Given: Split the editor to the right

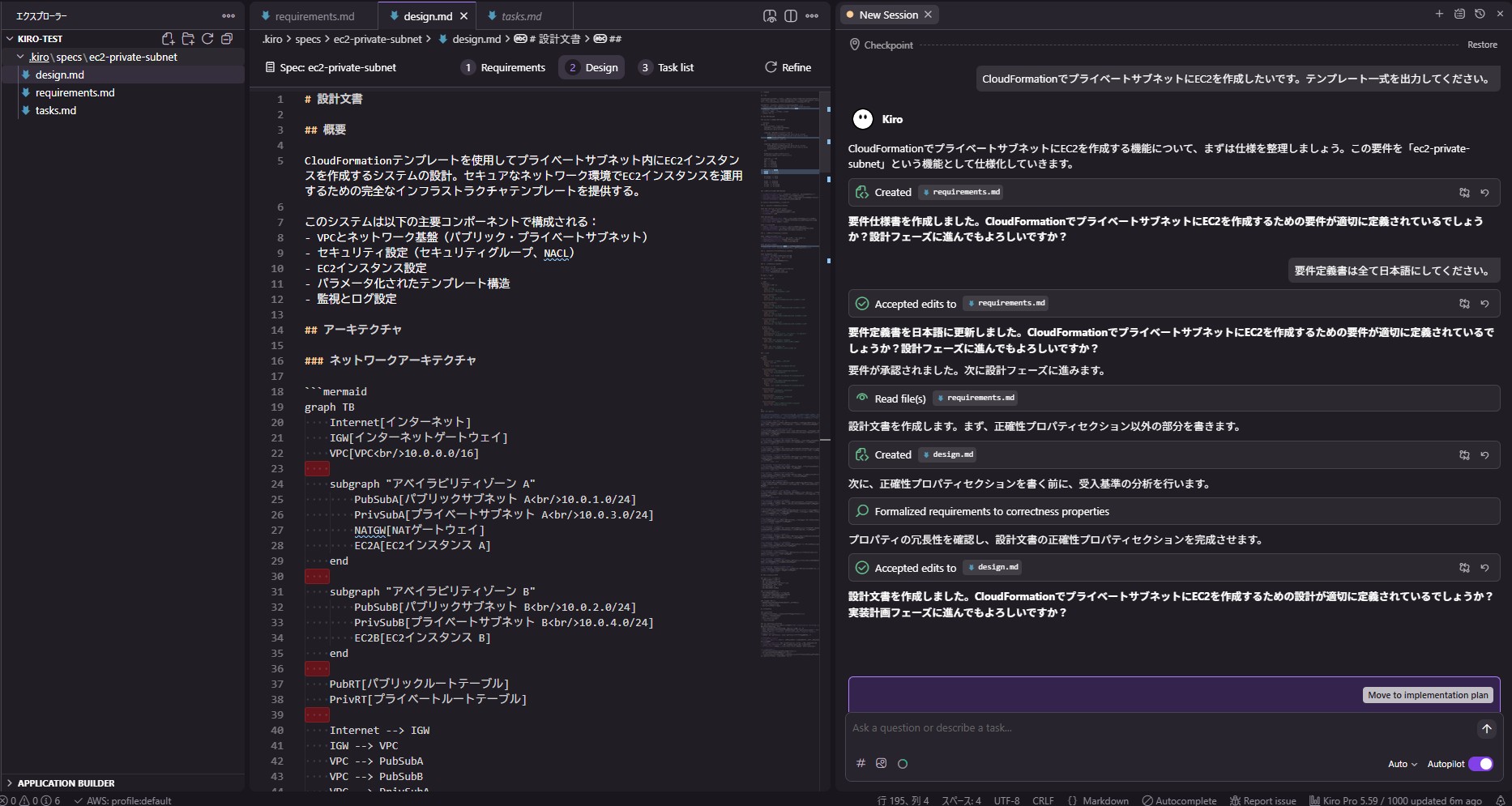Looking at the screenshot, I should point(791,16).
